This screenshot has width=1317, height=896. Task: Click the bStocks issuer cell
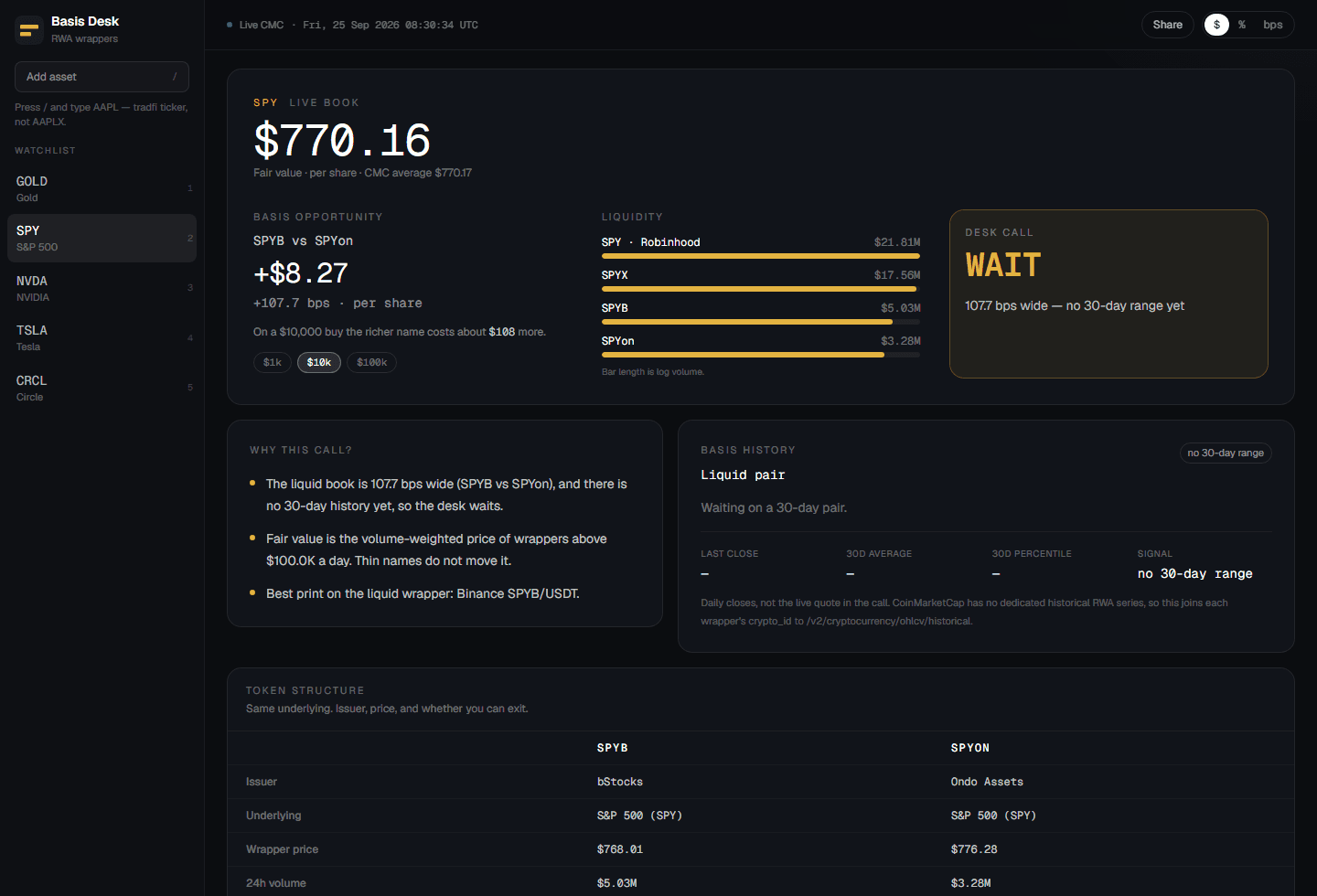(620, 782)
